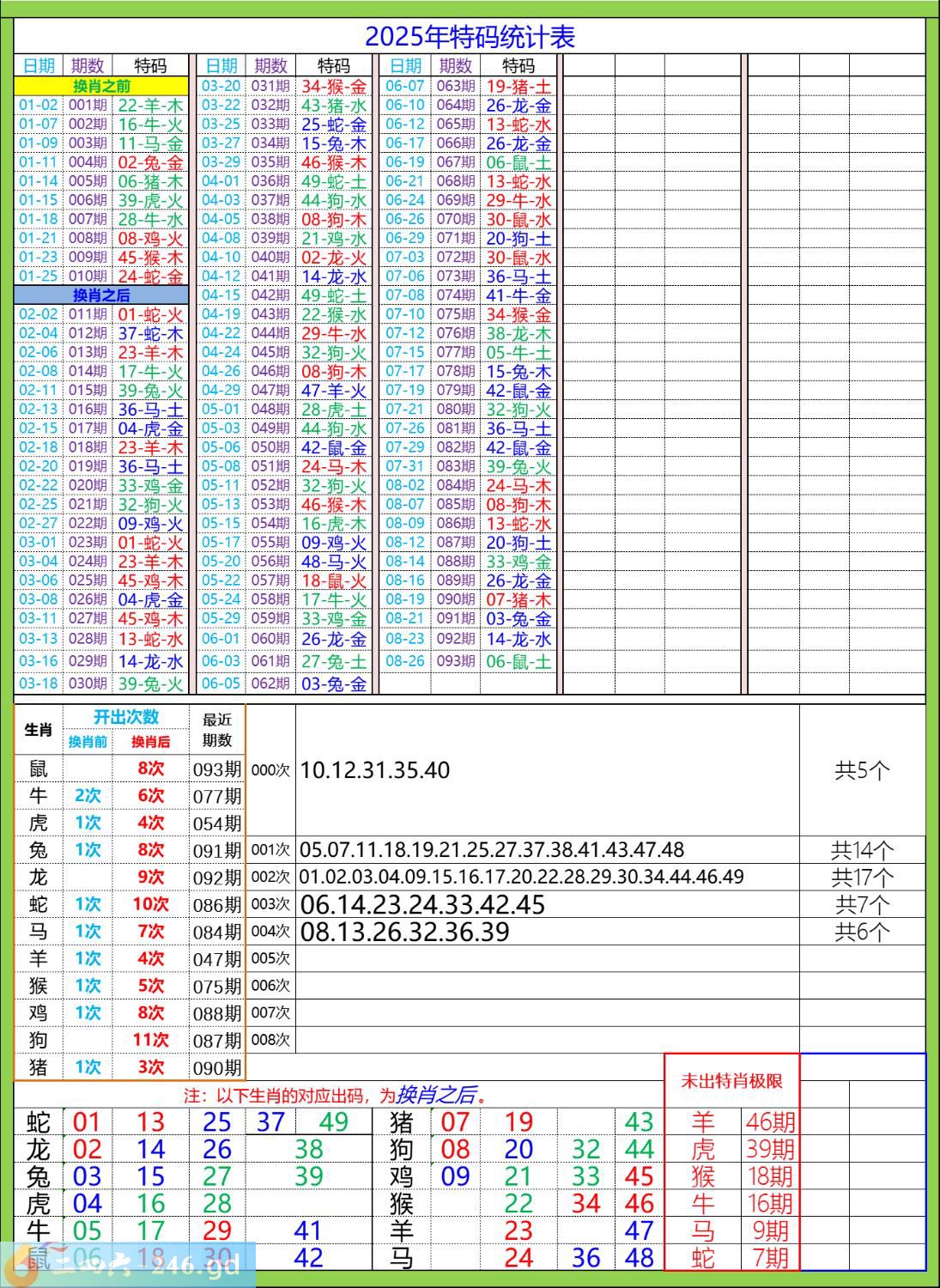Viewport: 940px width, 1288px height.
Task: Click the number list "10.12.31.35.40"
Action: (x=375, y=770)
